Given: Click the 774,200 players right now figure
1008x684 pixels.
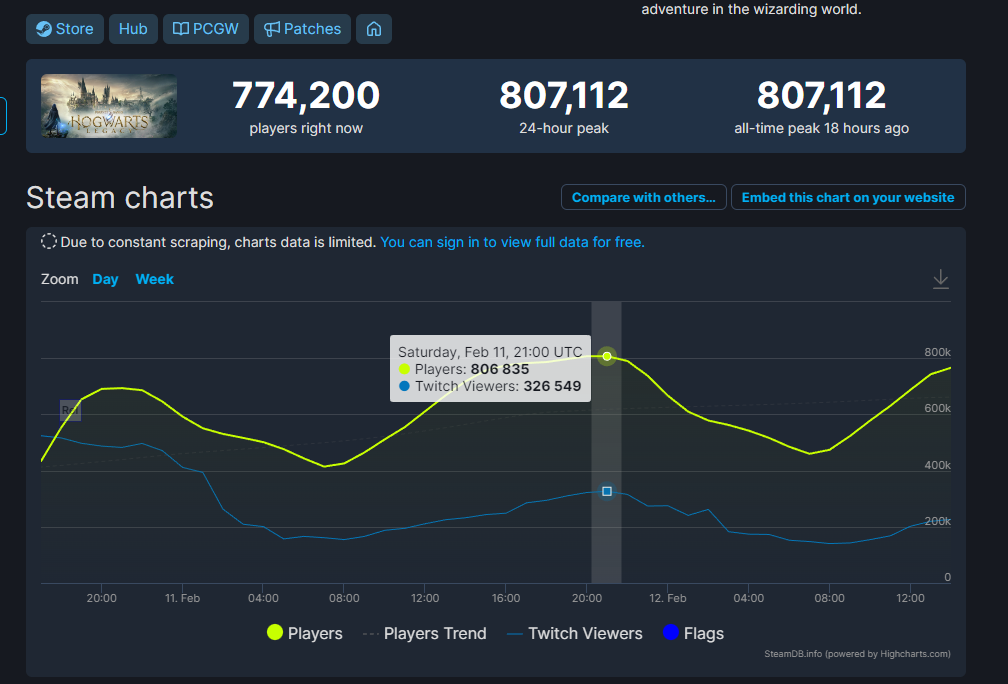Looking at the screenshot, I should (306, 95).
